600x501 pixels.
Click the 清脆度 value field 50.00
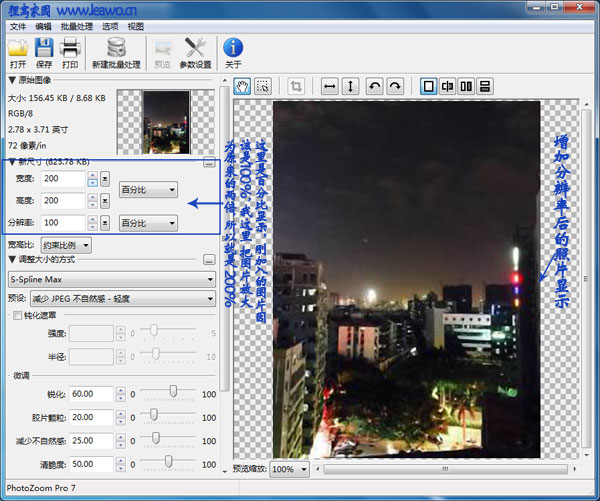pyautogui.click(x=91, y=464)
